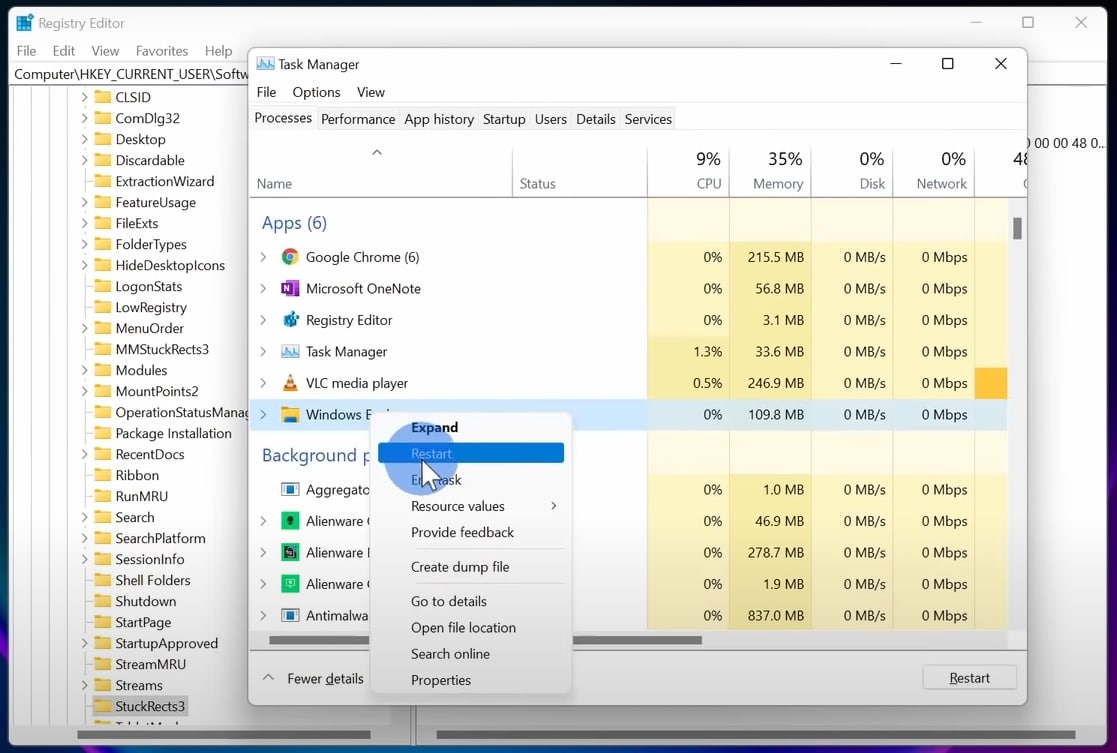Open the Registry Editor Edit menu
Screen dimensions: 1117x753
[63, 51]
